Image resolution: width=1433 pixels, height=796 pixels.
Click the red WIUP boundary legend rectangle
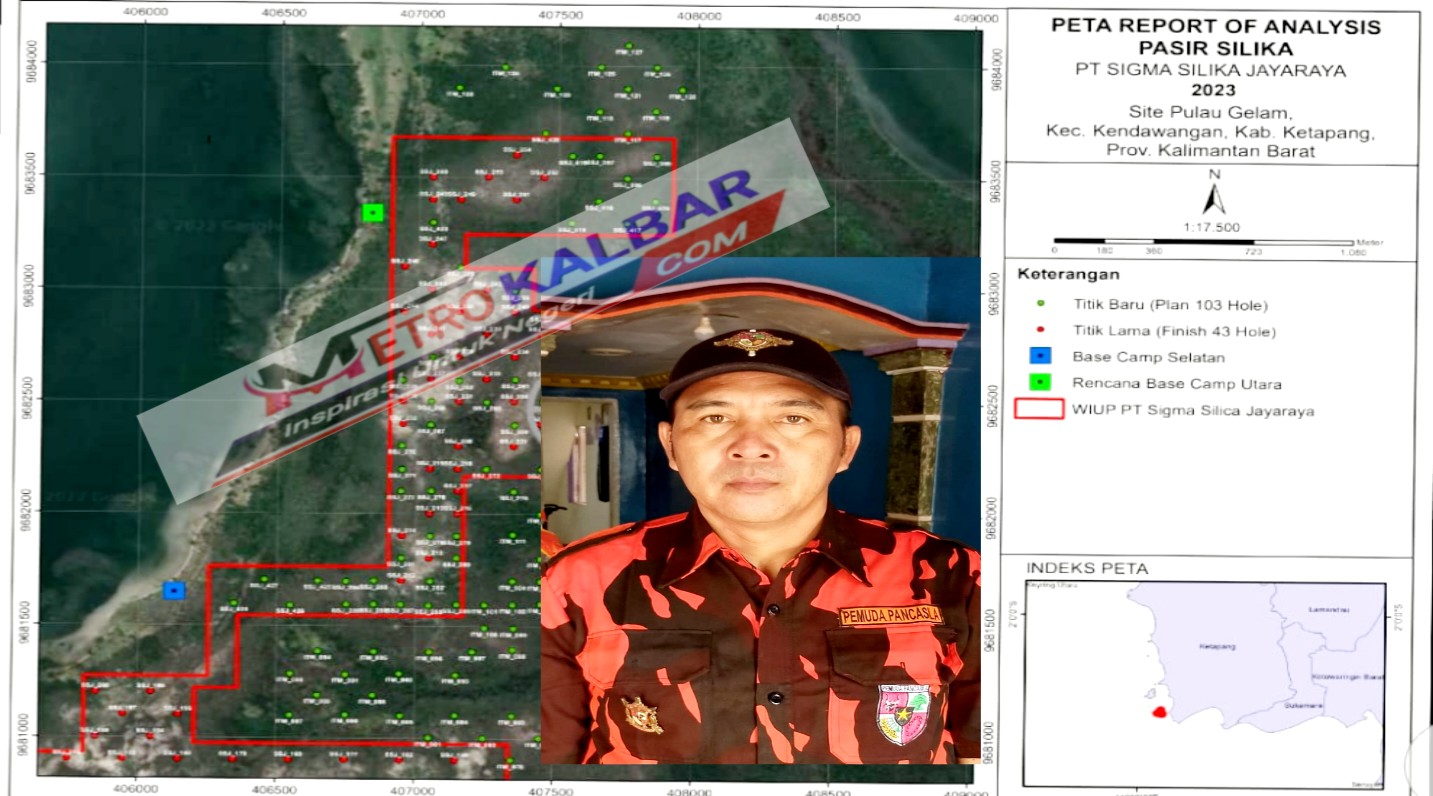point(1039,409)
